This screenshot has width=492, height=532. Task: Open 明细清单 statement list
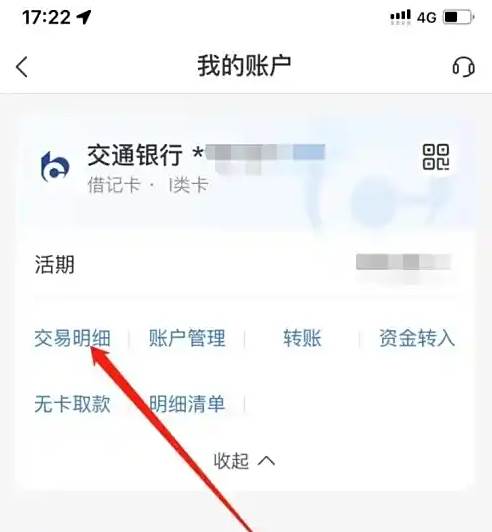coord(187,404)
